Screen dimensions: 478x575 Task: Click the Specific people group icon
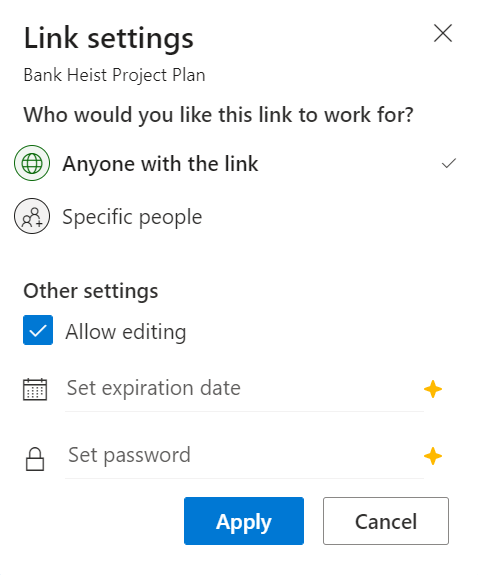[x=32, y=216]
